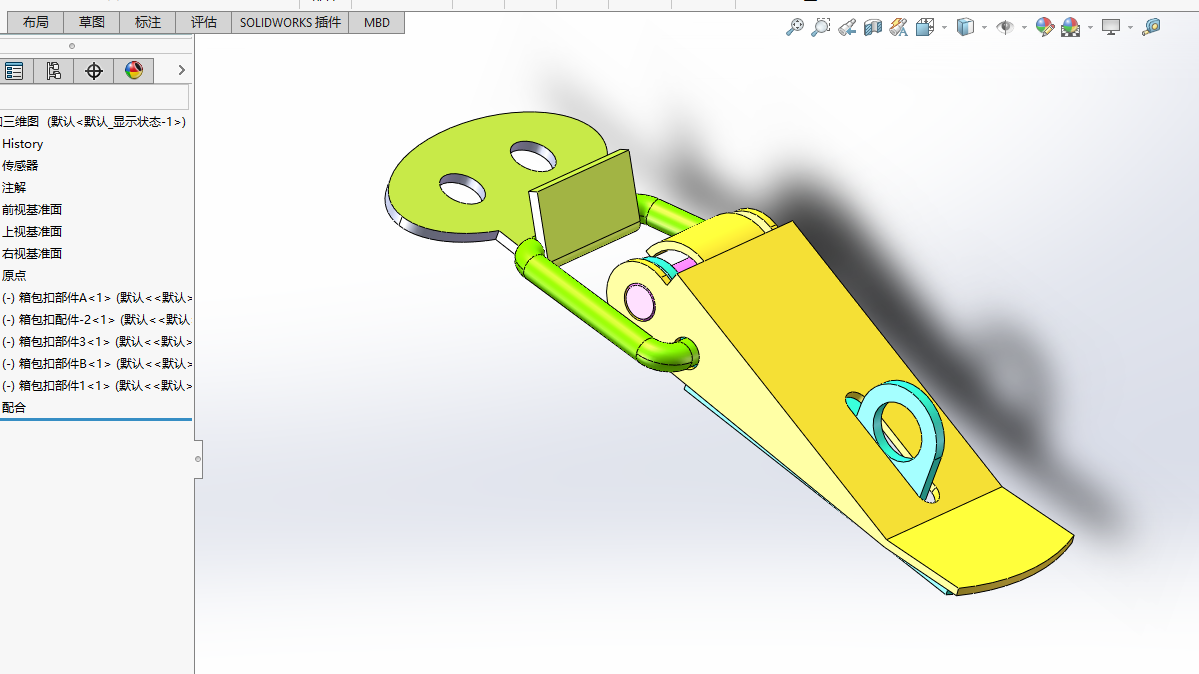Open the 标注 ribbon tab

coord(148,22)
